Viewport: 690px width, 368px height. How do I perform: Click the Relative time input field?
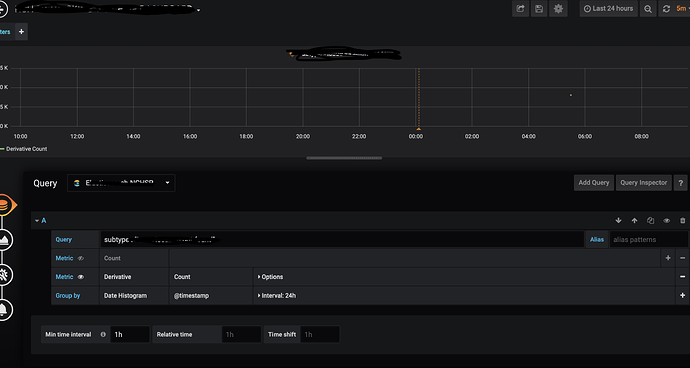click(242, 335)
